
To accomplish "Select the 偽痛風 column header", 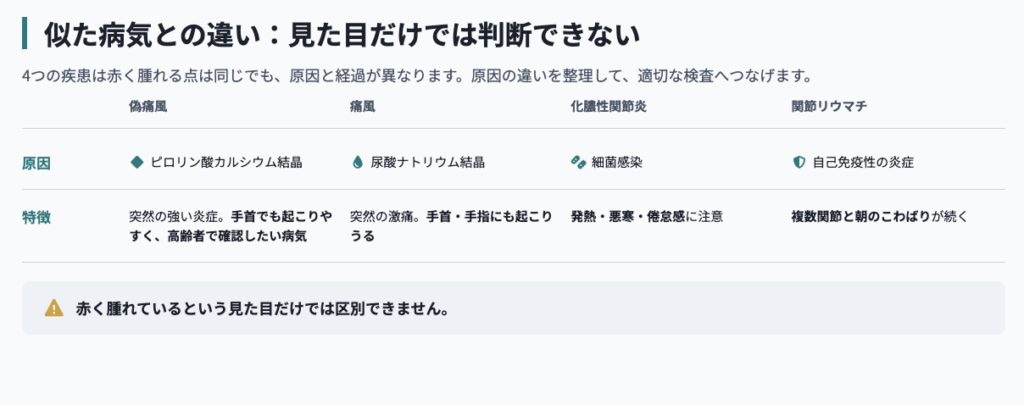I will (148, 106).
